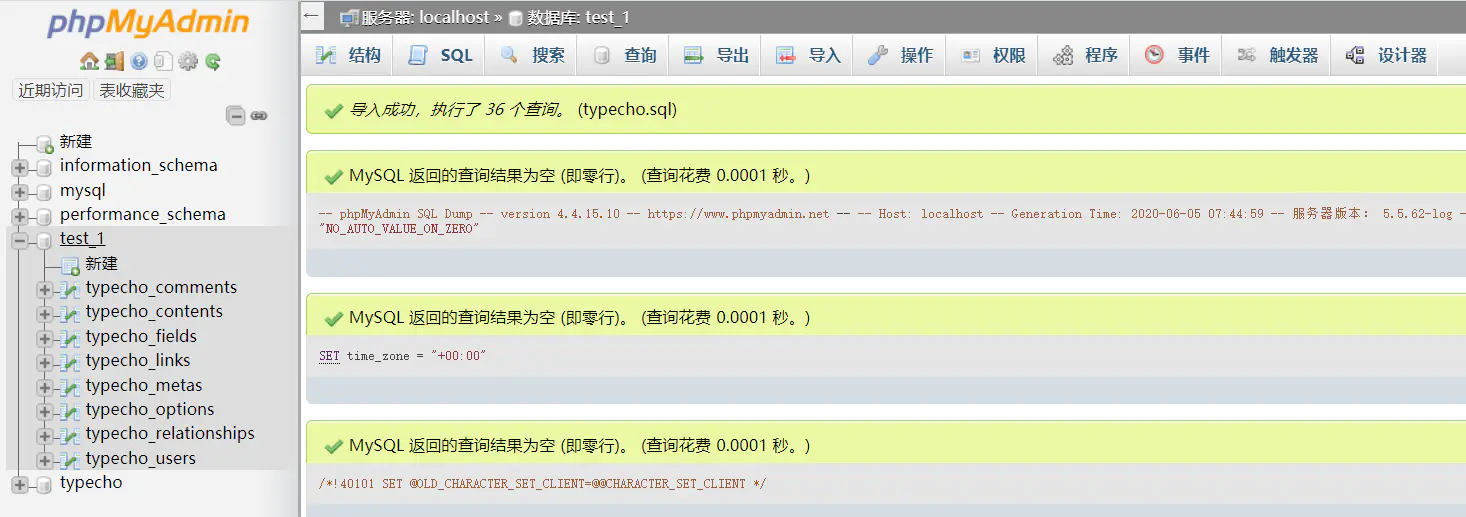Click 新建 to create a new database

point(76,142)
